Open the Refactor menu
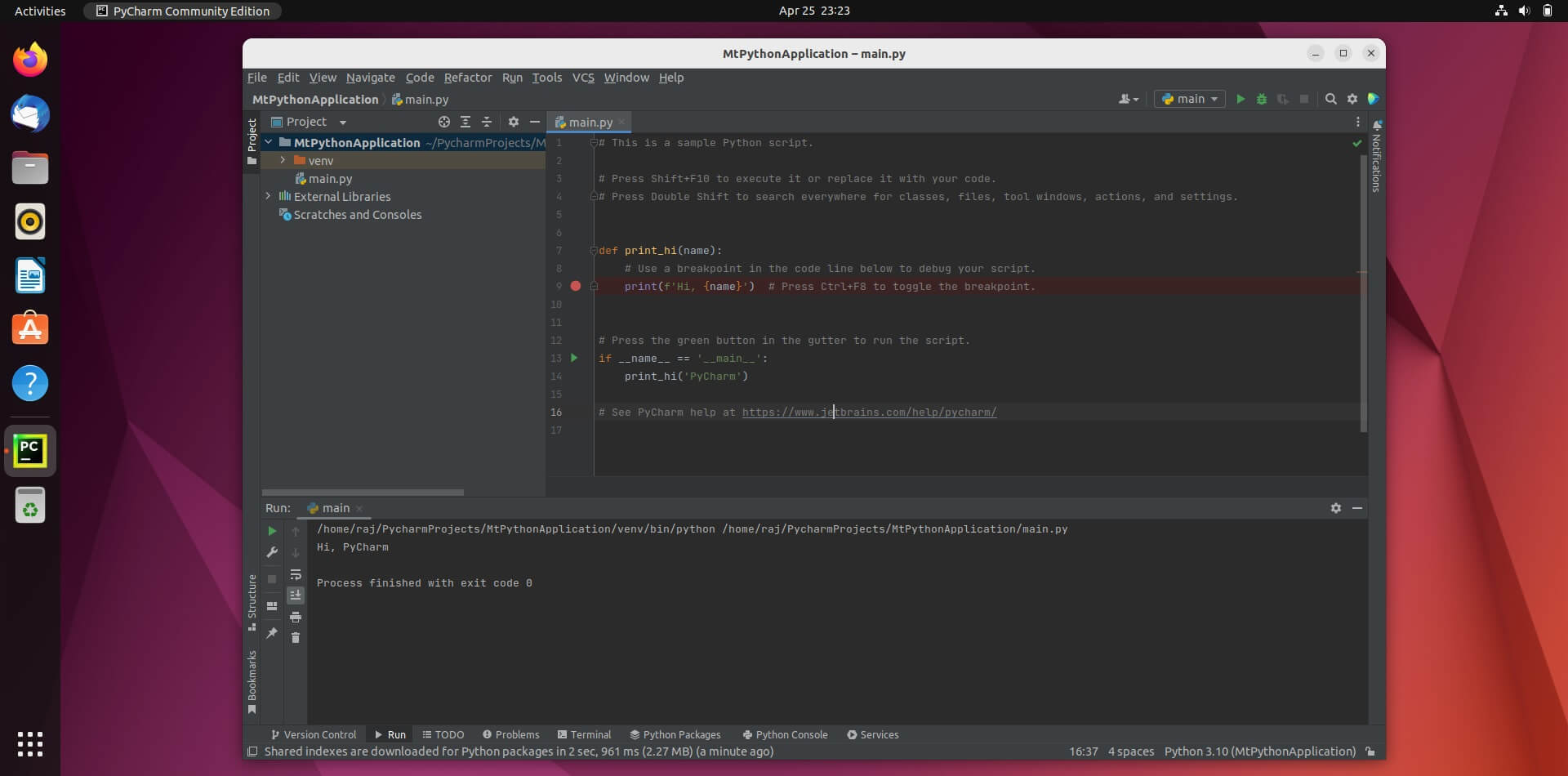Viewport: 1568px width, 776px height. click(467, 78)
